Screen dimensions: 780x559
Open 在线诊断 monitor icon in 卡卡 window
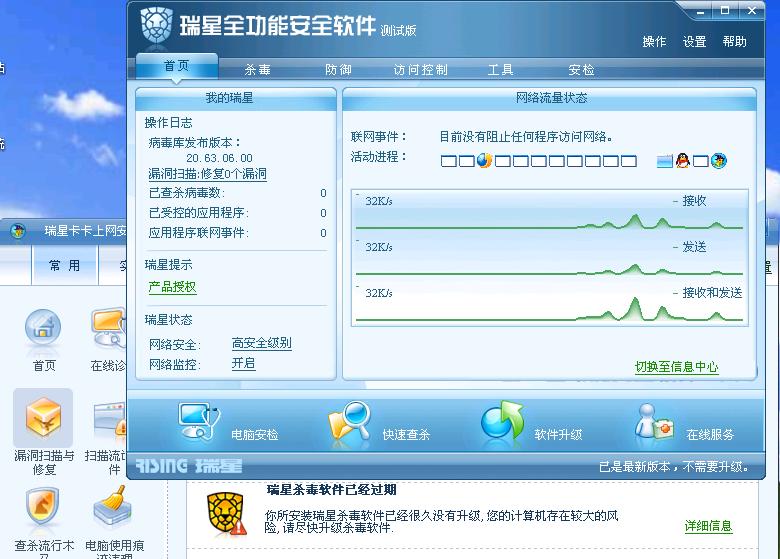coord(108,328)
